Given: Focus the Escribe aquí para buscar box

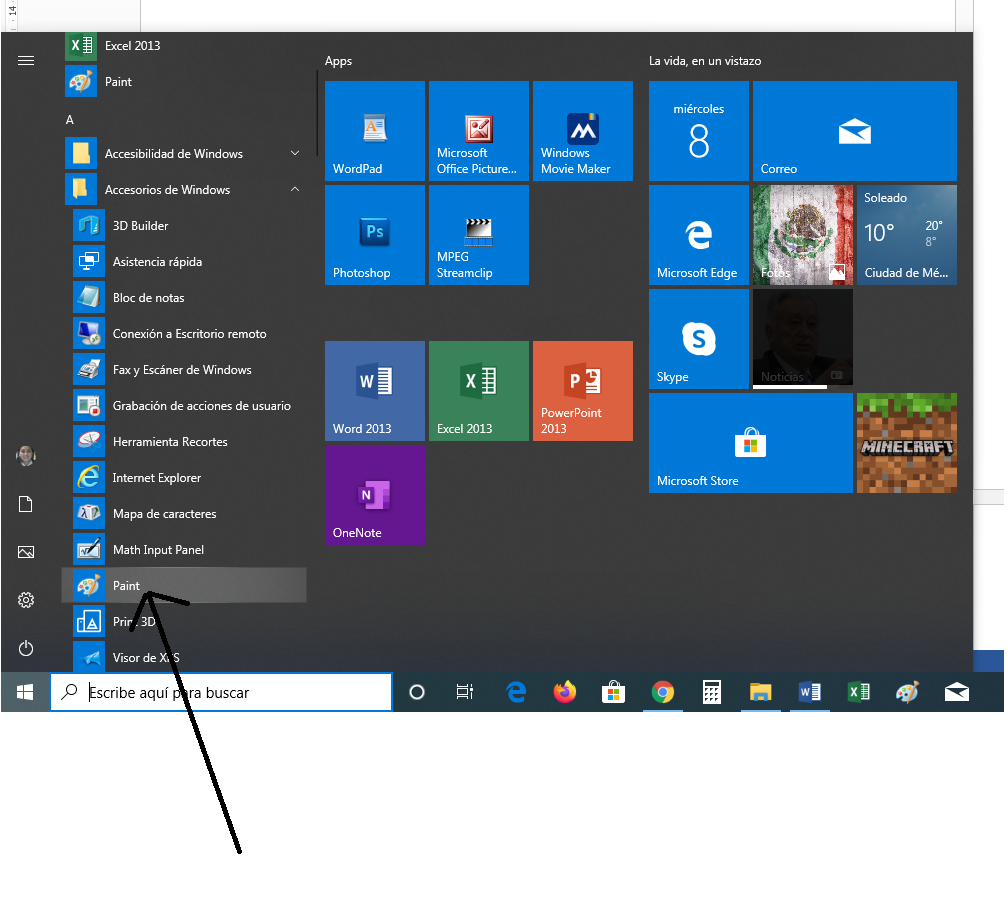Looking at the screenshot, I should pyautogui.click(x=221, y=693).
